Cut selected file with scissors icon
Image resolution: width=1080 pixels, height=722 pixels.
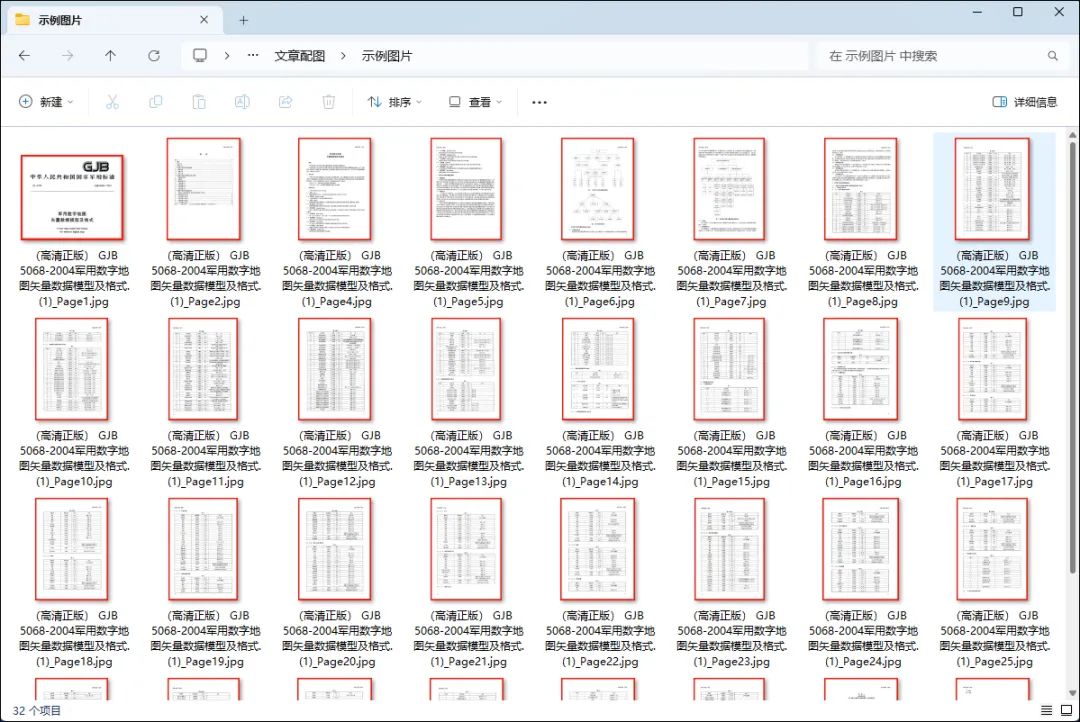pos(112,102)
